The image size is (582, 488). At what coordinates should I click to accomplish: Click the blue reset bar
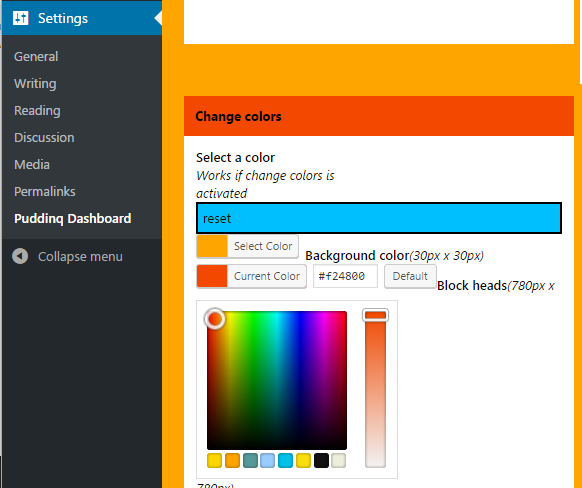(x=379, y=218)
